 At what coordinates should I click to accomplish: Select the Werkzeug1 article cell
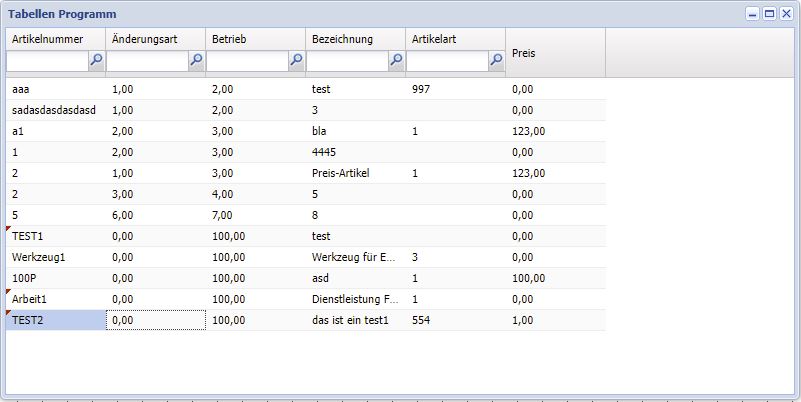[55, 257]
